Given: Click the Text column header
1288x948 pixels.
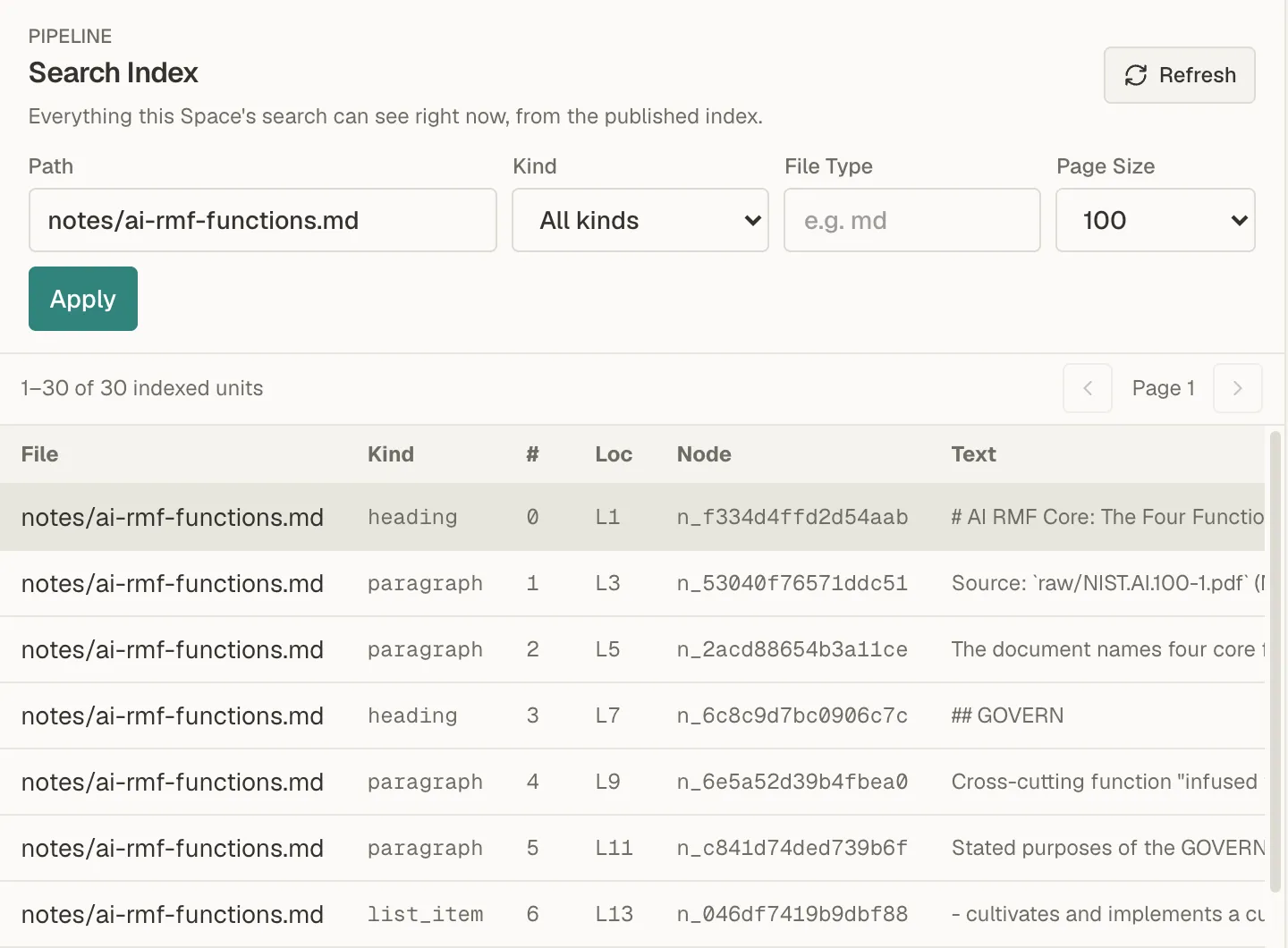Looking at the screenshot, I should (x=974, y=454).
